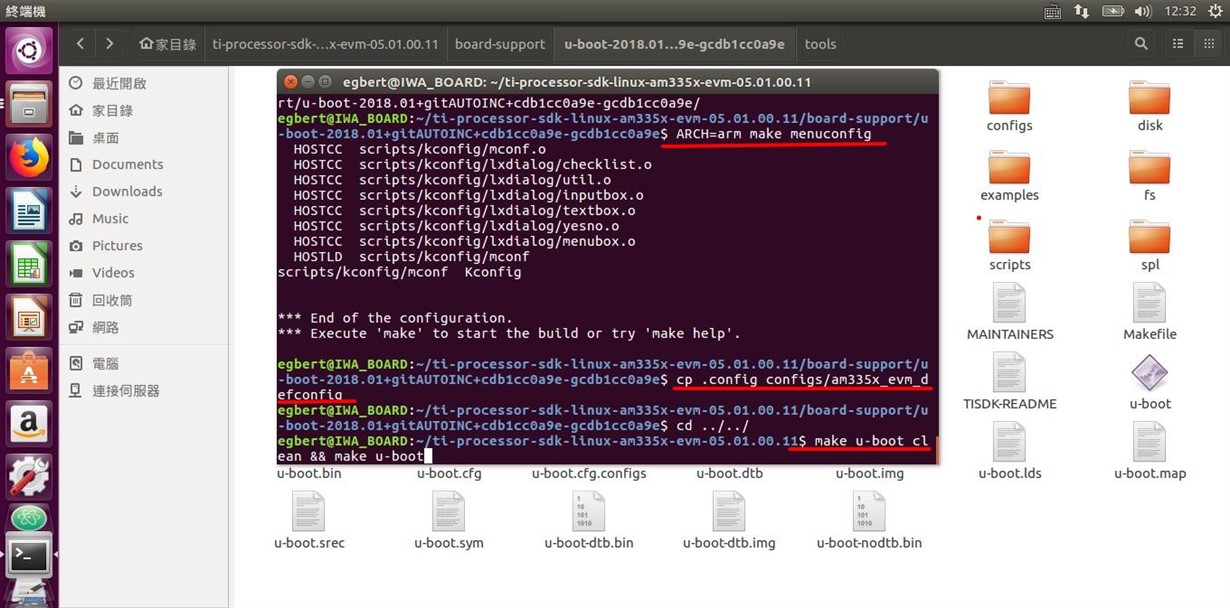Image resolution: width=1230 pixels, height=608 pixels.
Task: Go back in file manager
Action: [x=80, y=44]
